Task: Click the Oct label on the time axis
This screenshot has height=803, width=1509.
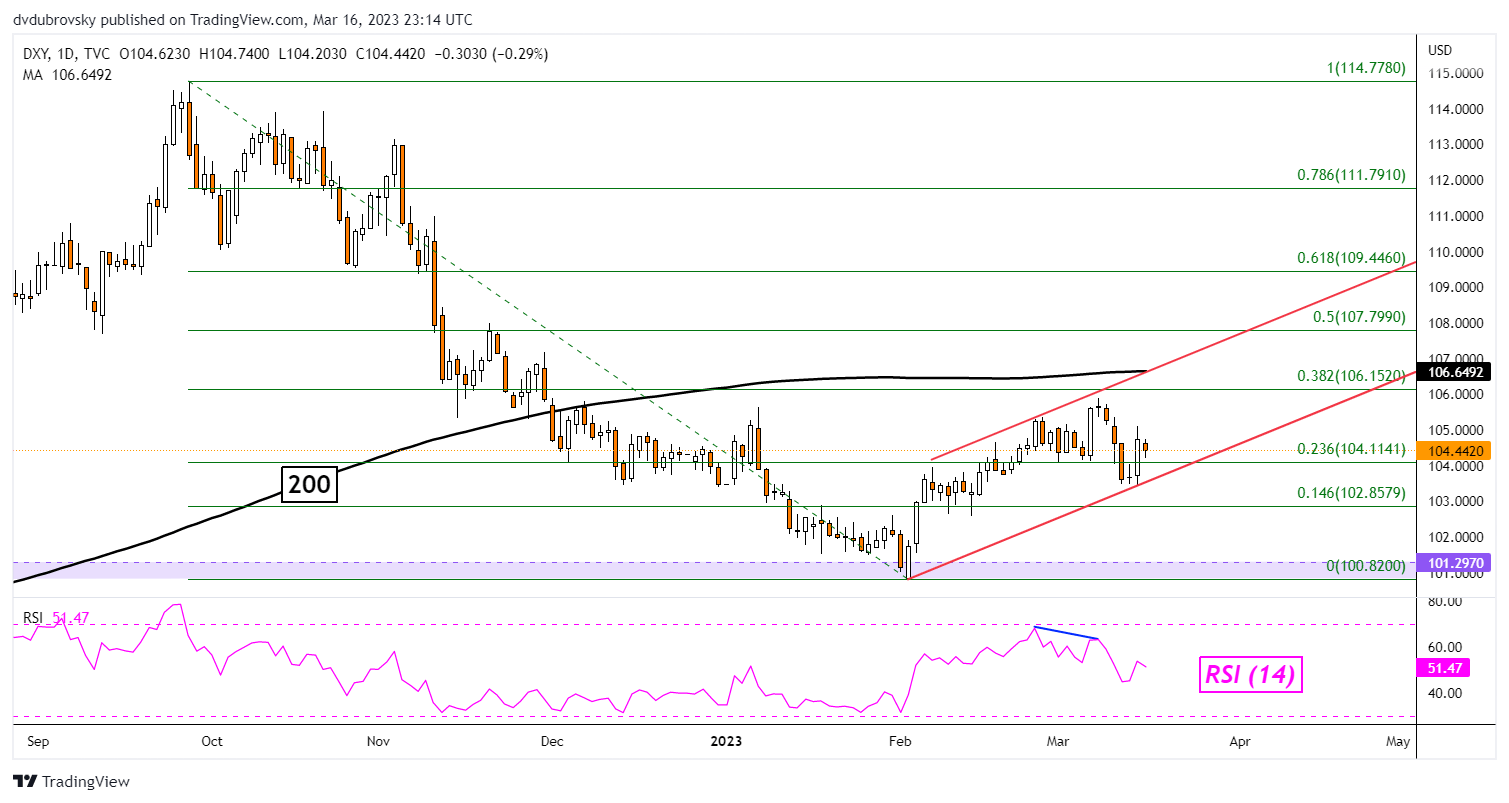Action: (212, 742)
